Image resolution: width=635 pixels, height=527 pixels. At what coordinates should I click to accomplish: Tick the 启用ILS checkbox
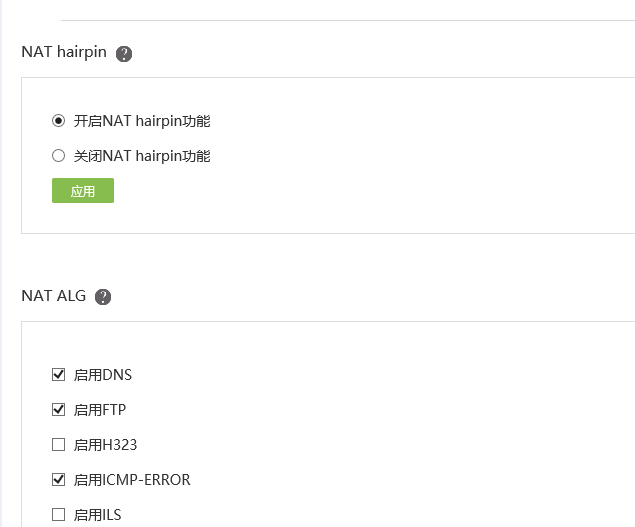[58, 515]
